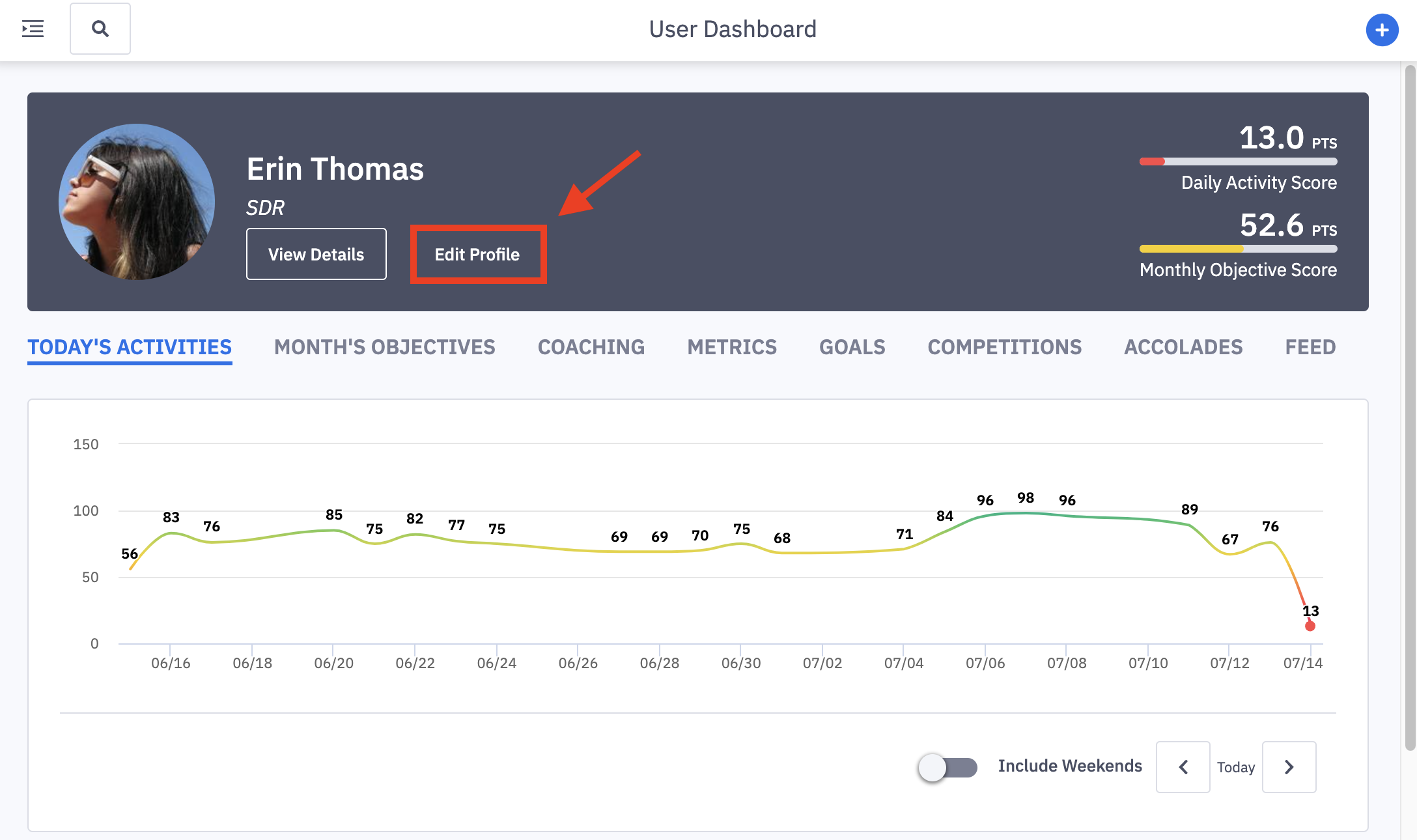Click the red 13 data point on chart
Image resolution: width=1417 pixels, height=840 pixels.
(1310, 626)
